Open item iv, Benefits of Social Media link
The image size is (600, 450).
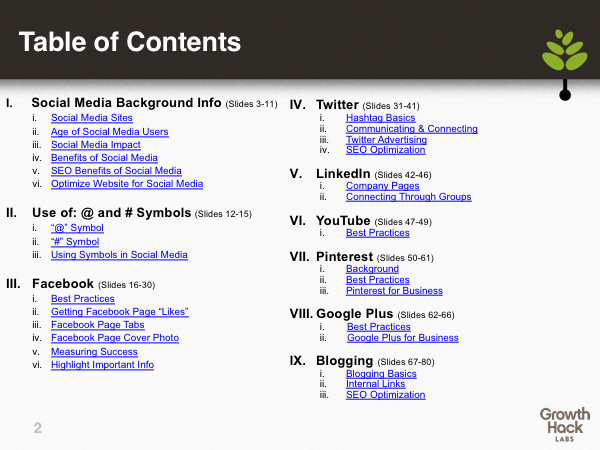click(x=104, y=158)
